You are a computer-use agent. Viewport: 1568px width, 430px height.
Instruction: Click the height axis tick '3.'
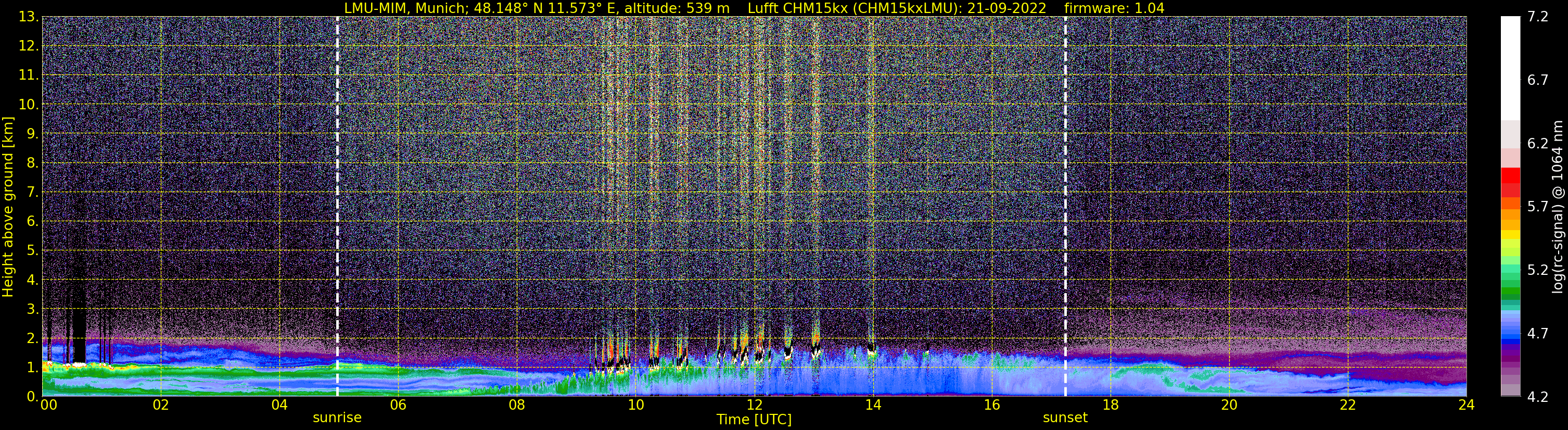click(33, 309)
